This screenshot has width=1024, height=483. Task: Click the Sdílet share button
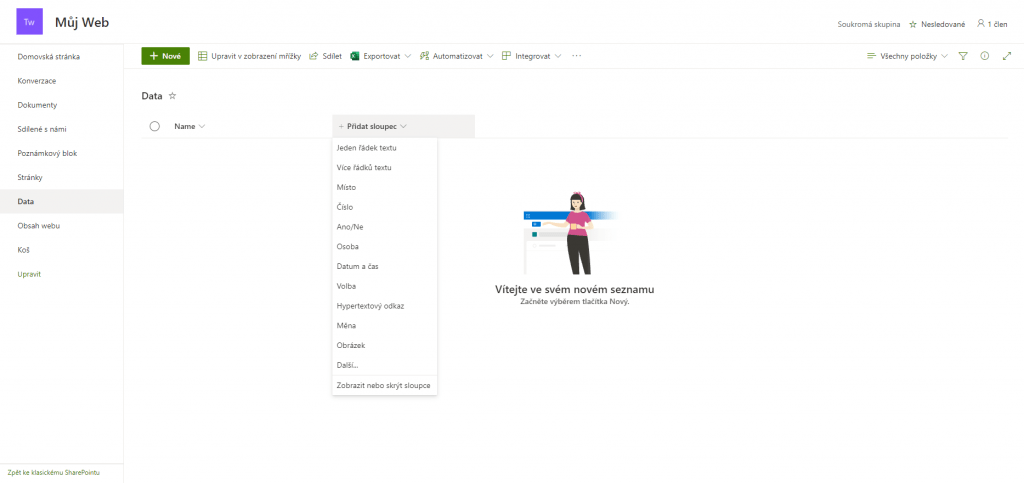coord(325,56)
